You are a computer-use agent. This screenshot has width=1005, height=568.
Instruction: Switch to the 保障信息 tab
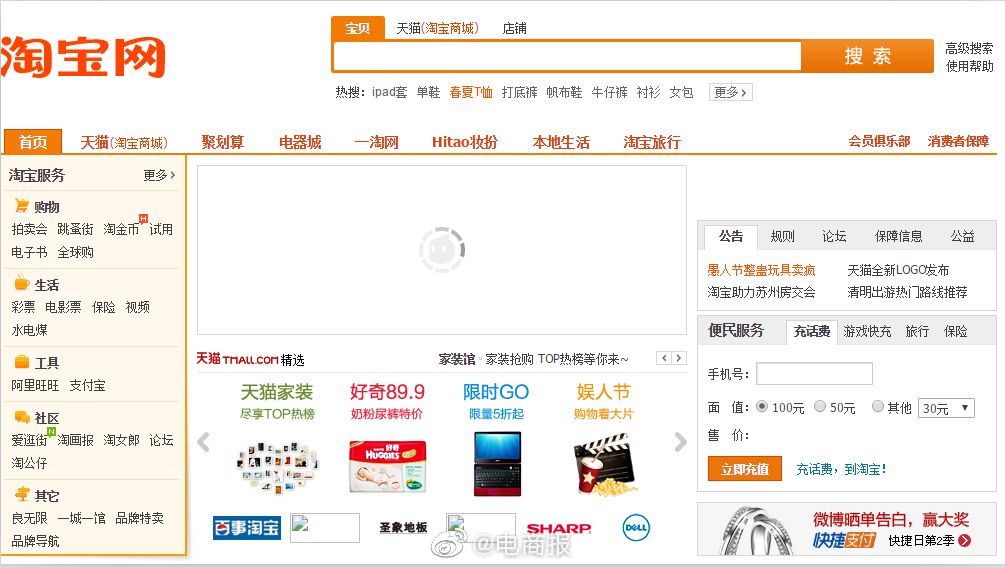click(899, 237)
